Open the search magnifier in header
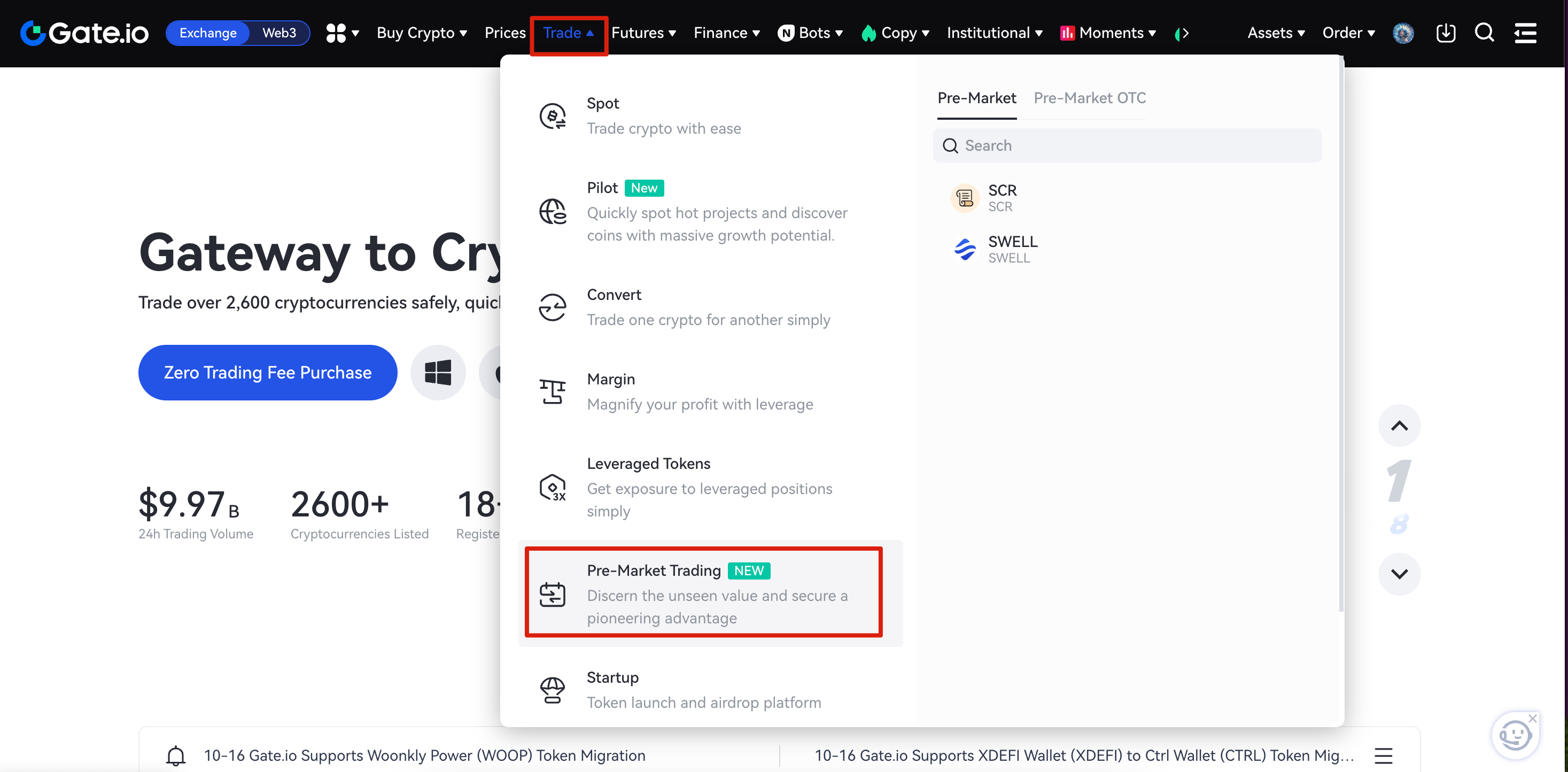This screenshot has height=772, width=1568. point(1484,33)
